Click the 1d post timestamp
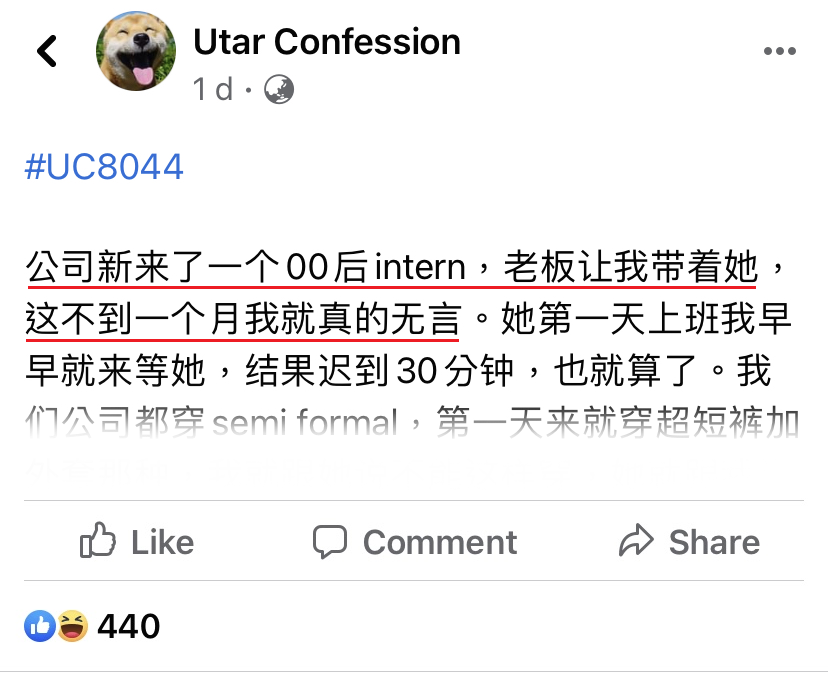 [x=211, y=90]
